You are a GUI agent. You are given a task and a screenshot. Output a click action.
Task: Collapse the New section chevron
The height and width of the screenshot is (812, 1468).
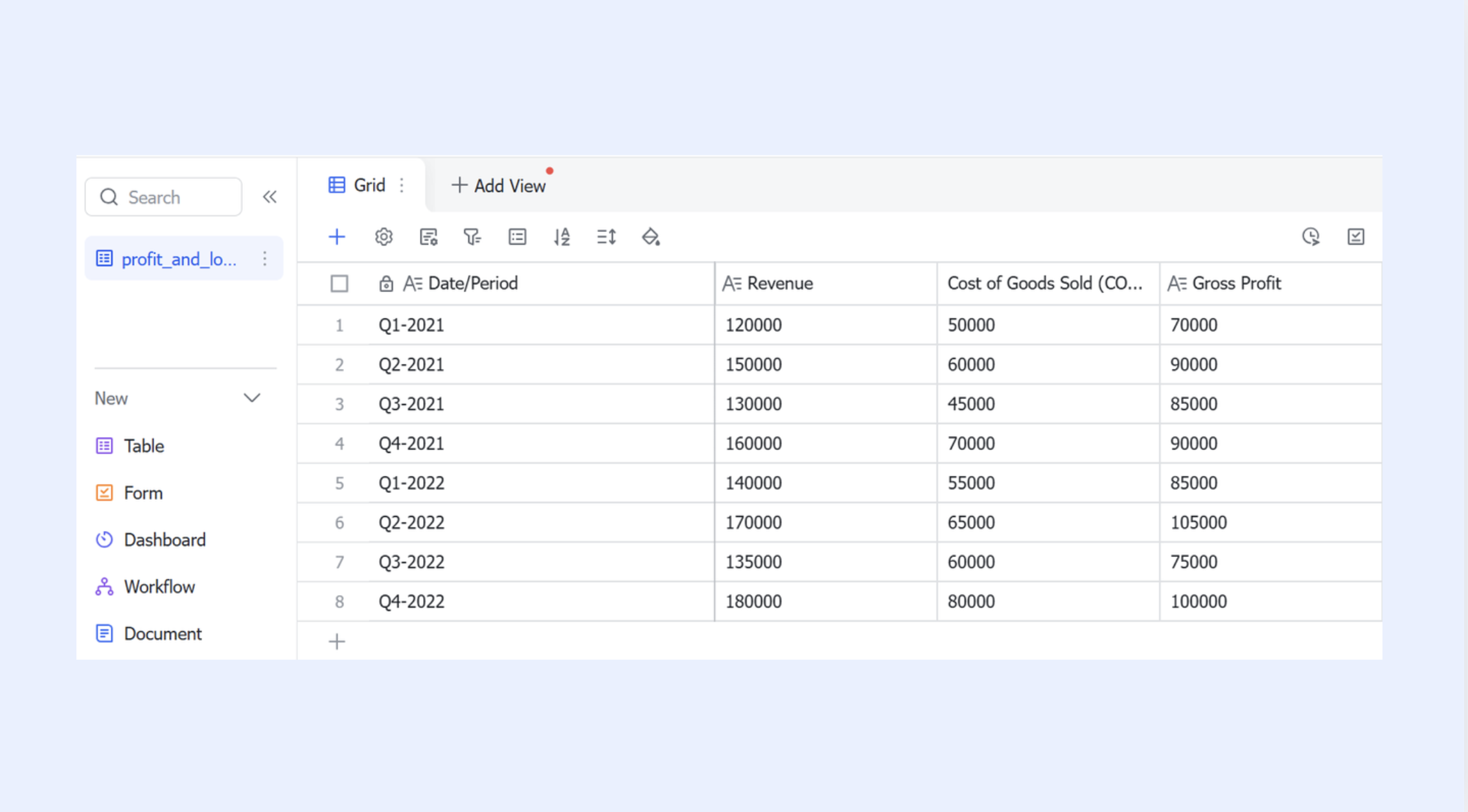coord(252,398)
